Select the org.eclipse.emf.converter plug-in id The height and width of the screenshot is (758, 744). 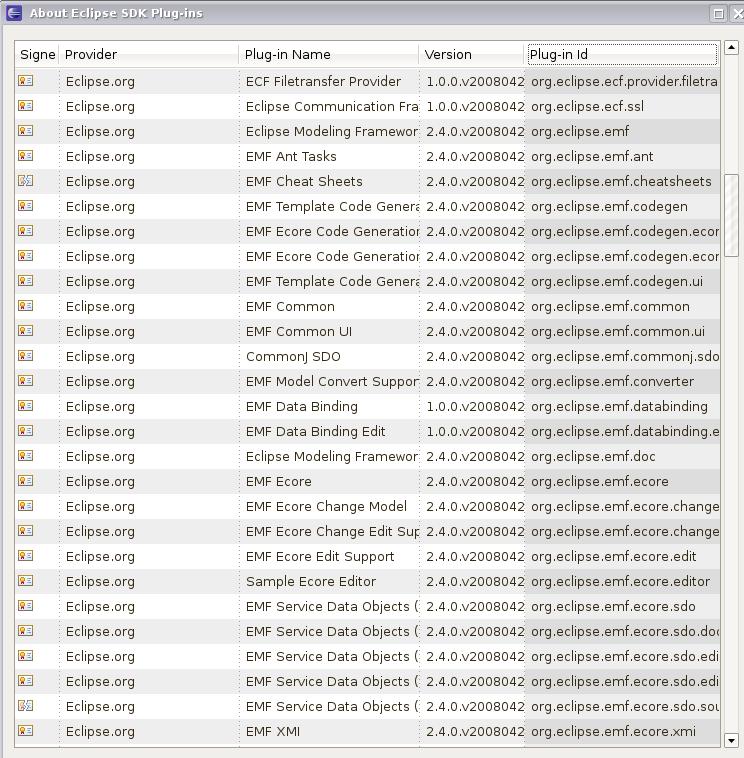click(x=612, y=381)
